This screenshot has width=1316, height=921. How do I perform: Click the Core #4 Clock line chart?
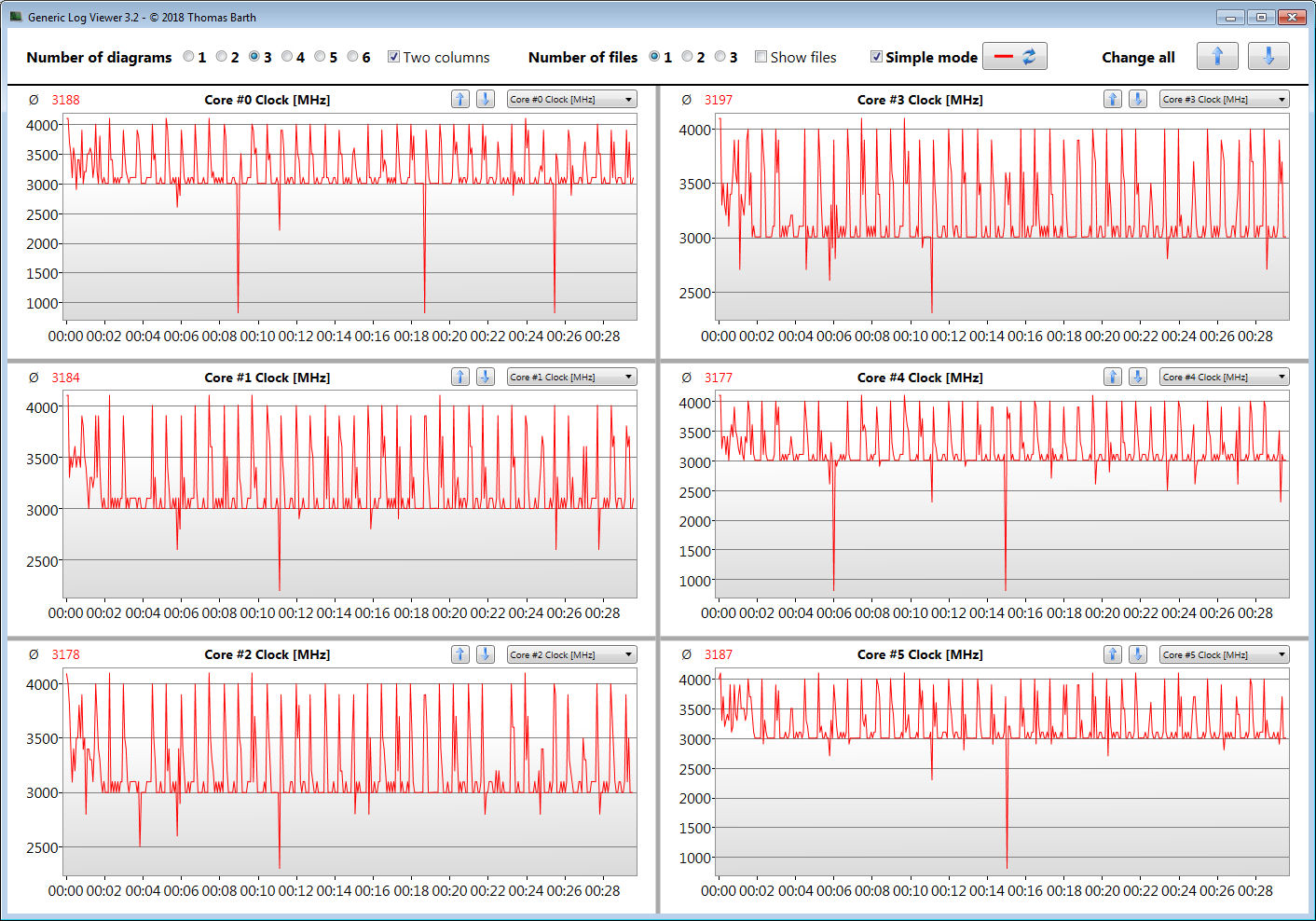pyautogui.click(x=1002, y=494)
